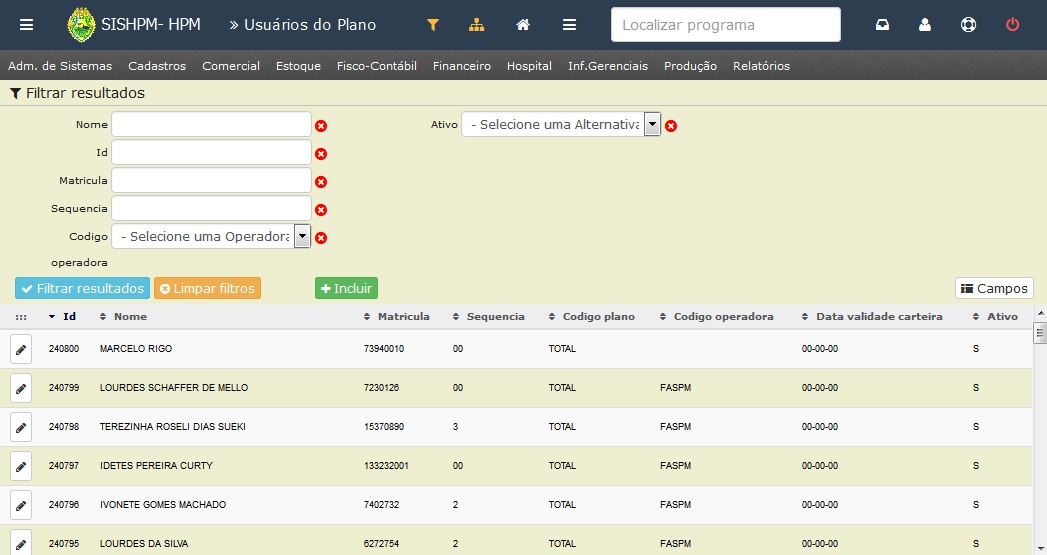Sort table by Ativo column
Screen dimensions: 1047x555
pos(996,317)
